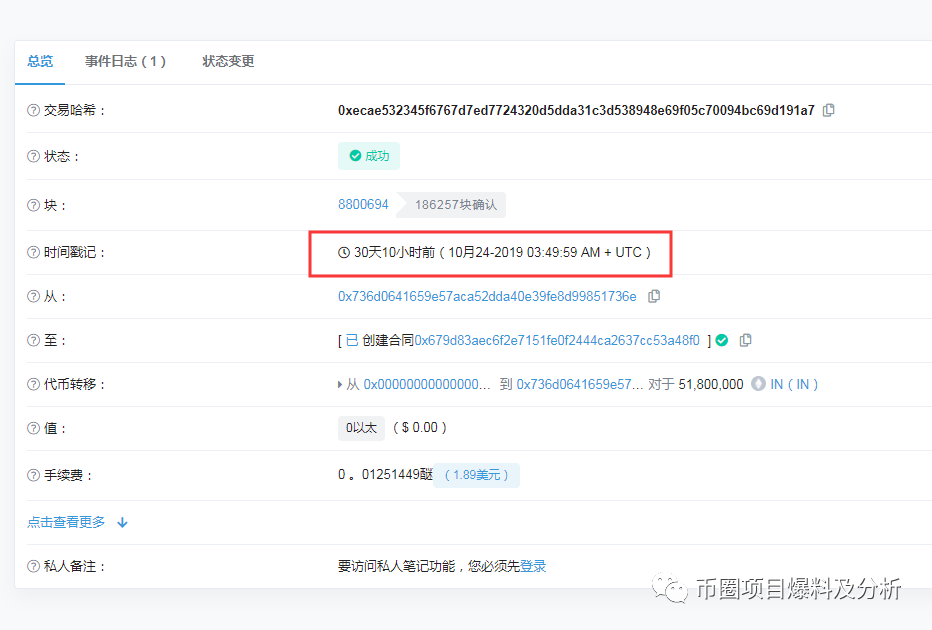Open token recipient 0x736d0641659e57... link
The height and width of the screenshot is (630, 932).
(x=580, y=384)
